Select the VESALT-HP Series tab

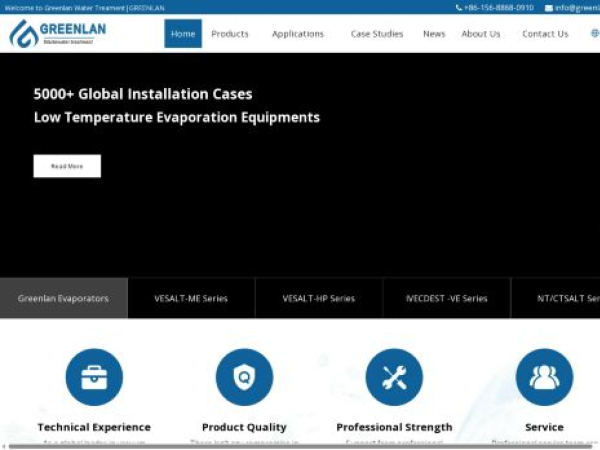click(x=319, y=298)
